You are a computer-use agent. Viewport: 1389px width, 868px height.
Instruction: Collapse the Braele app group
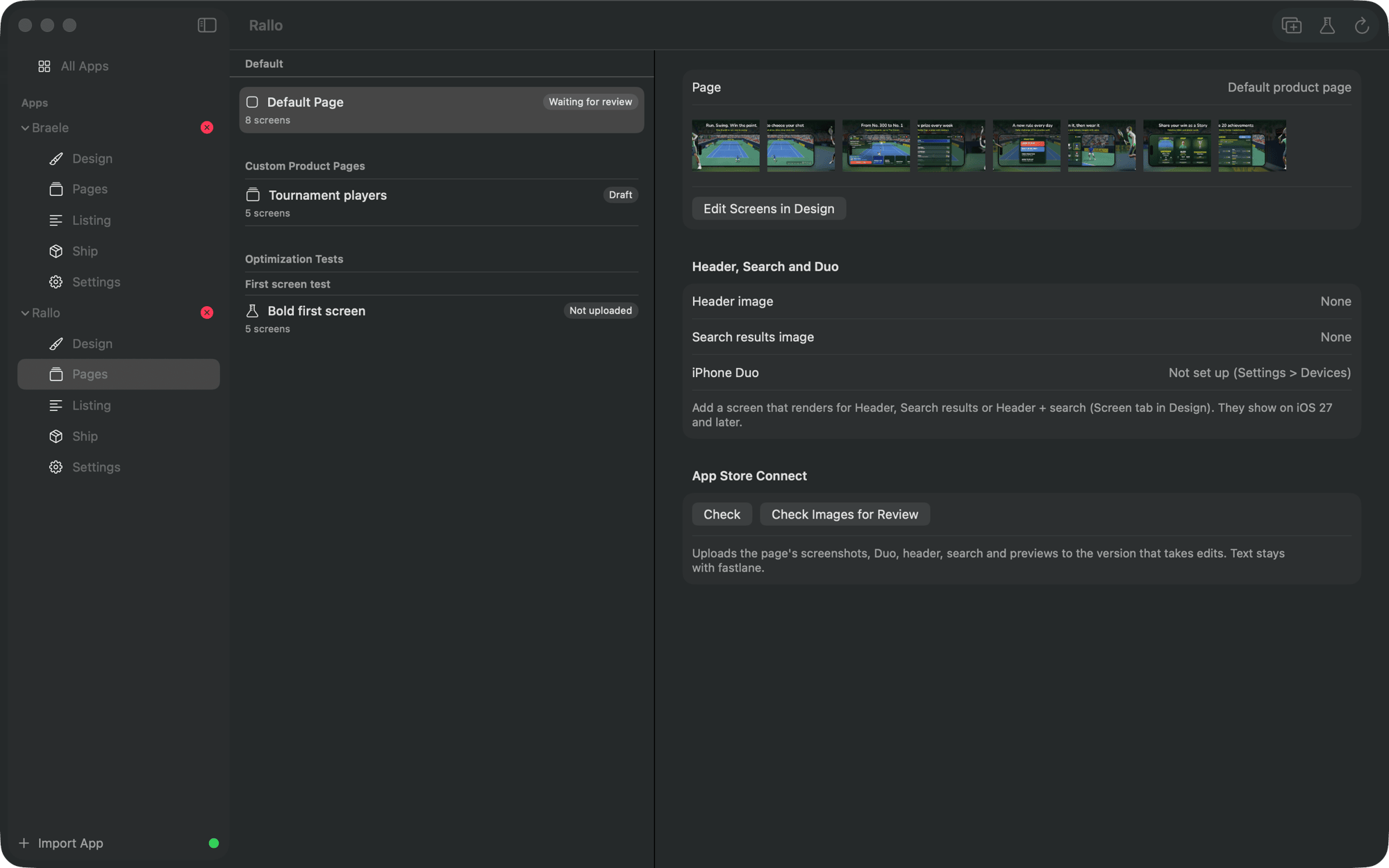pyautogui.click(x=25, y=128)
